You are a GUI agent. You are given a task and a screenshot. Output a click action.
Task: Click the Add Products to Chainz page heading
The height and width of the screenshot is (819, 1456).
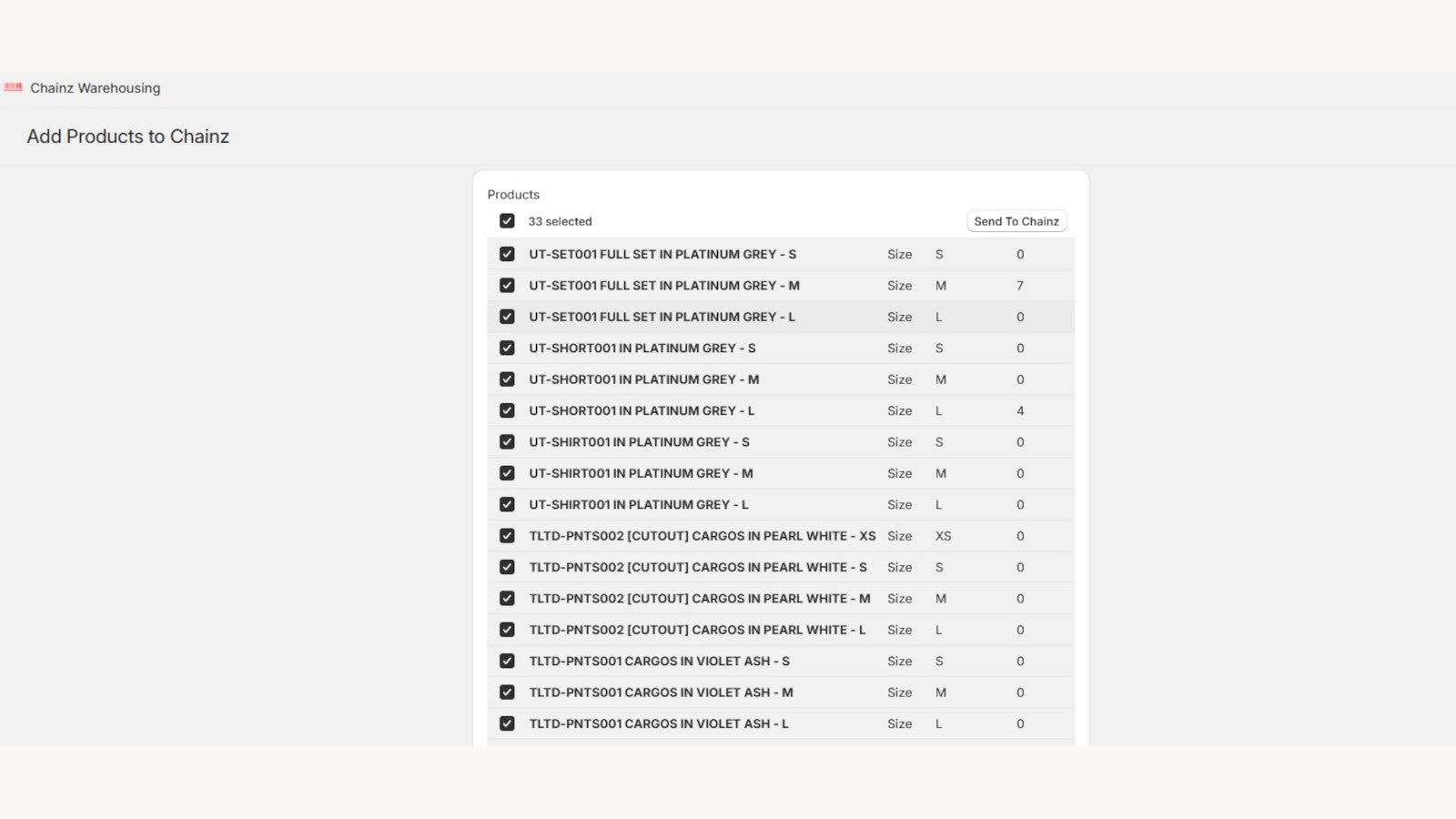127,136
